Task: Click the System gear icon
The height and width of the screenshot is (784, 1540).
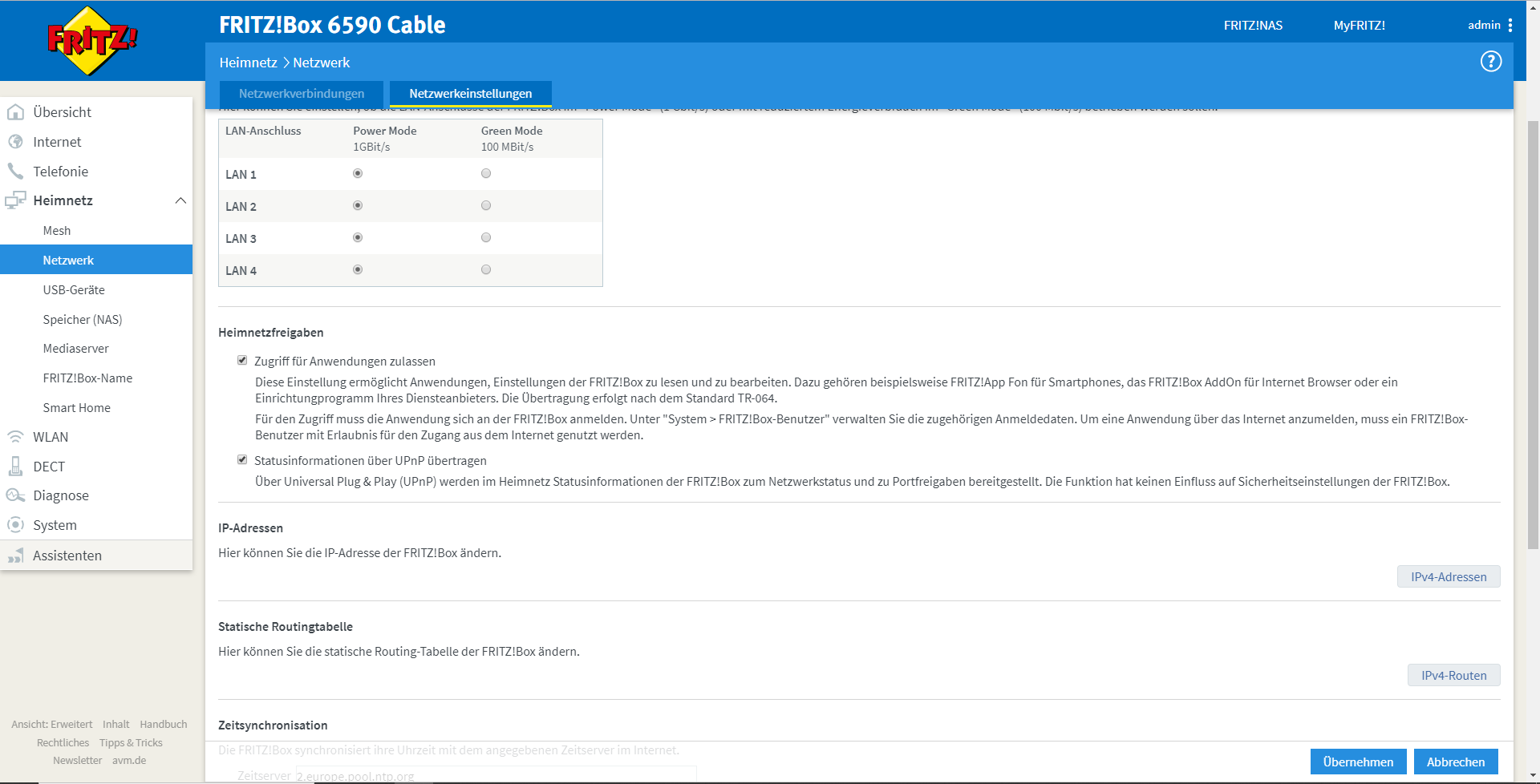Action: tap(15, 525)
